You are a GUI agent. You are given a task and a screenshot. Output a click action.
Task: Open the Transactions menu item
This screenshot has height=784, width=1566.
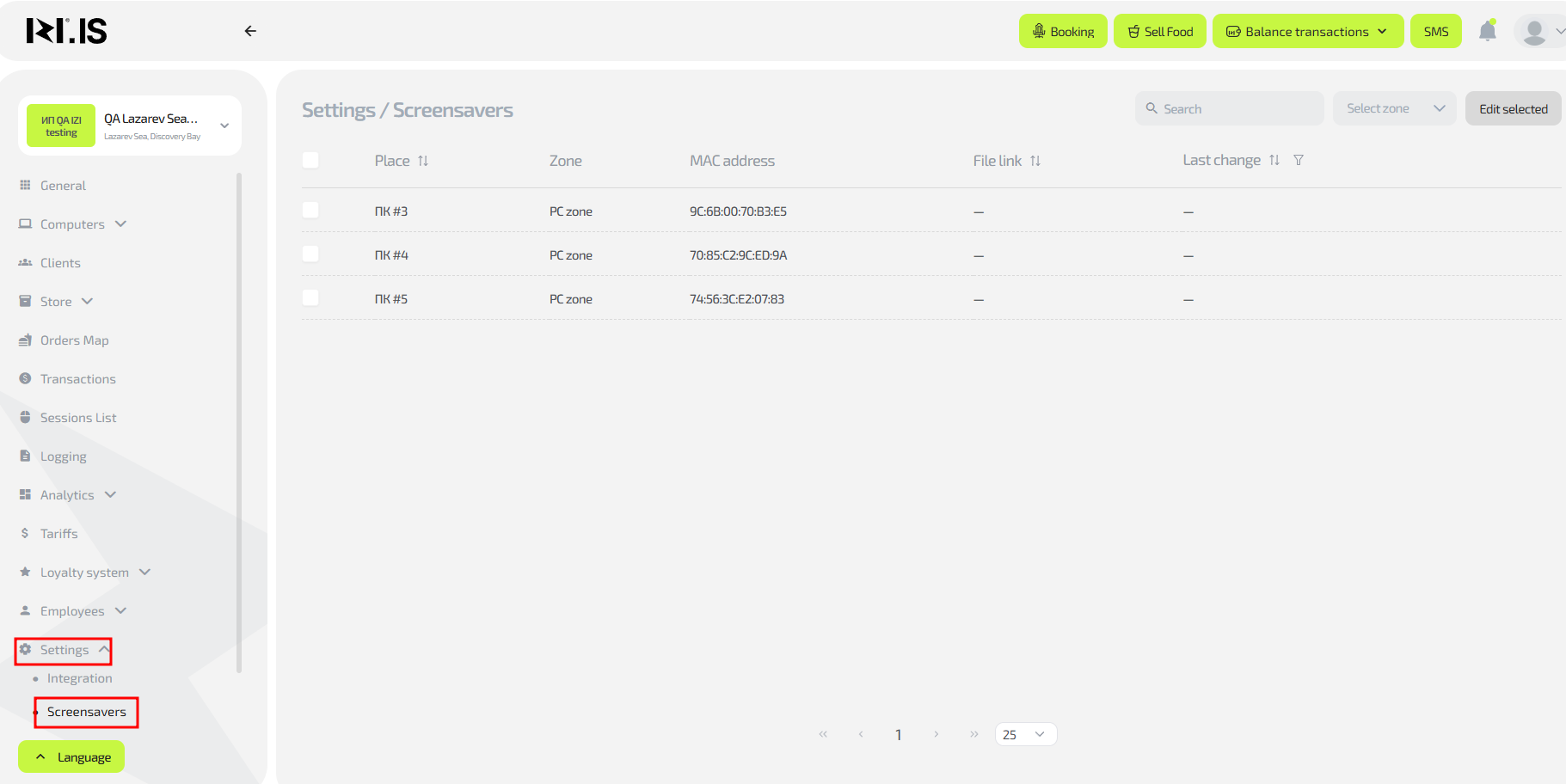click(x=77, y=379)
